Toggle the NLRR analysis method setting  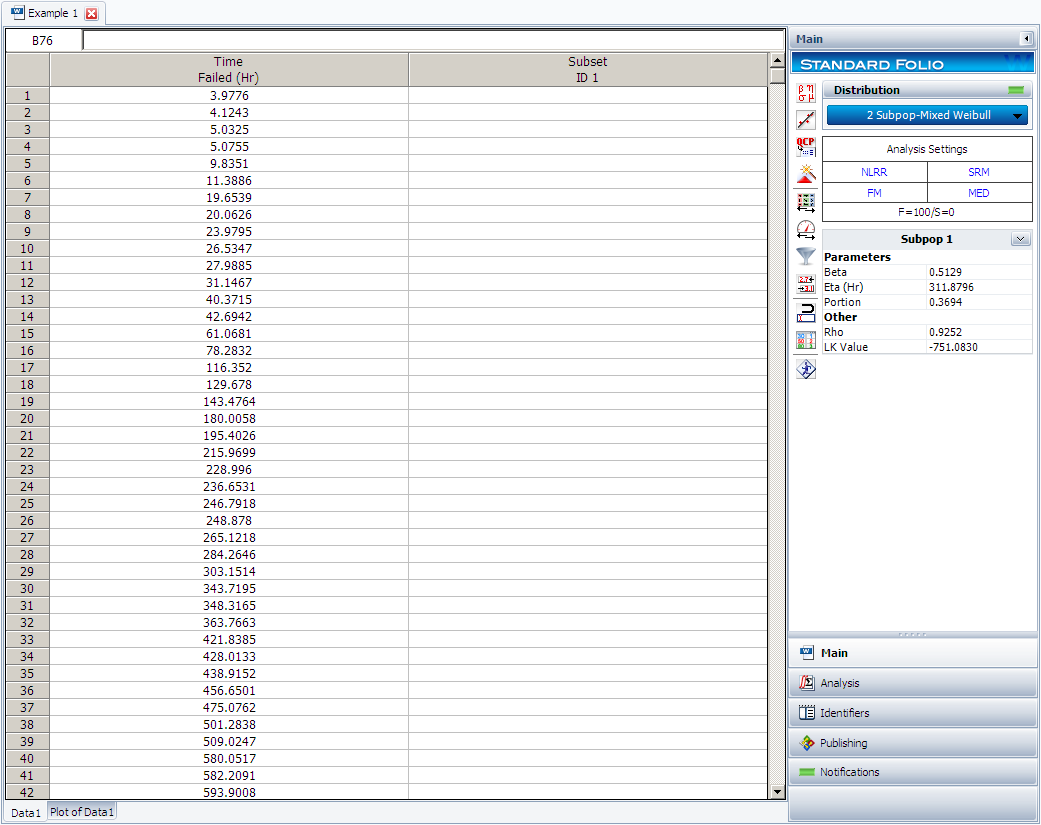coord(874,172)
